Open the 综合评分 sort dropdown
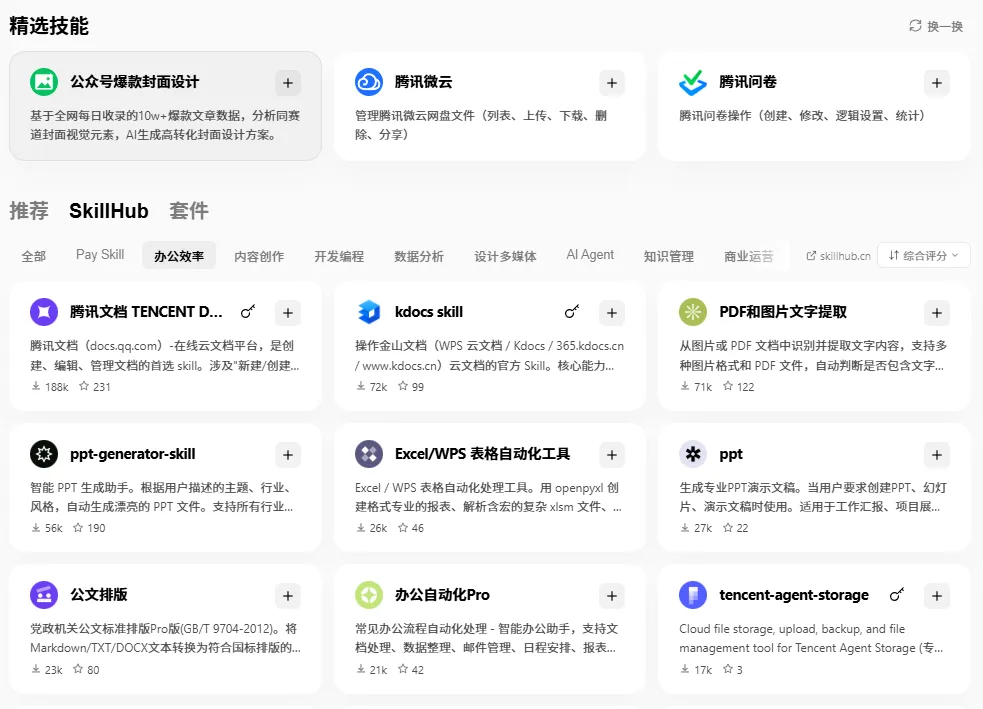983x709 pixels. [924, 255]
